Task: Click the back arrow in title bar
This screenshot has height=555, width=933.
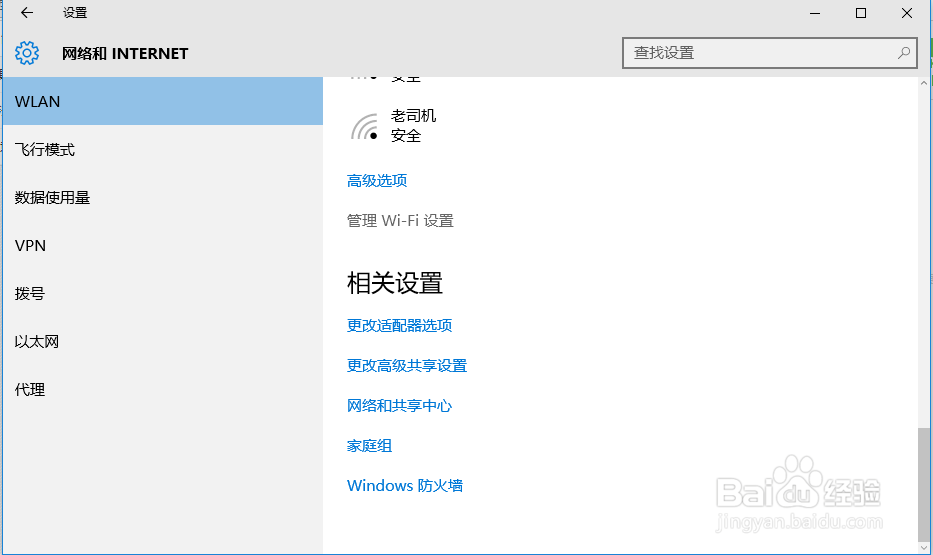Action: 27,12
